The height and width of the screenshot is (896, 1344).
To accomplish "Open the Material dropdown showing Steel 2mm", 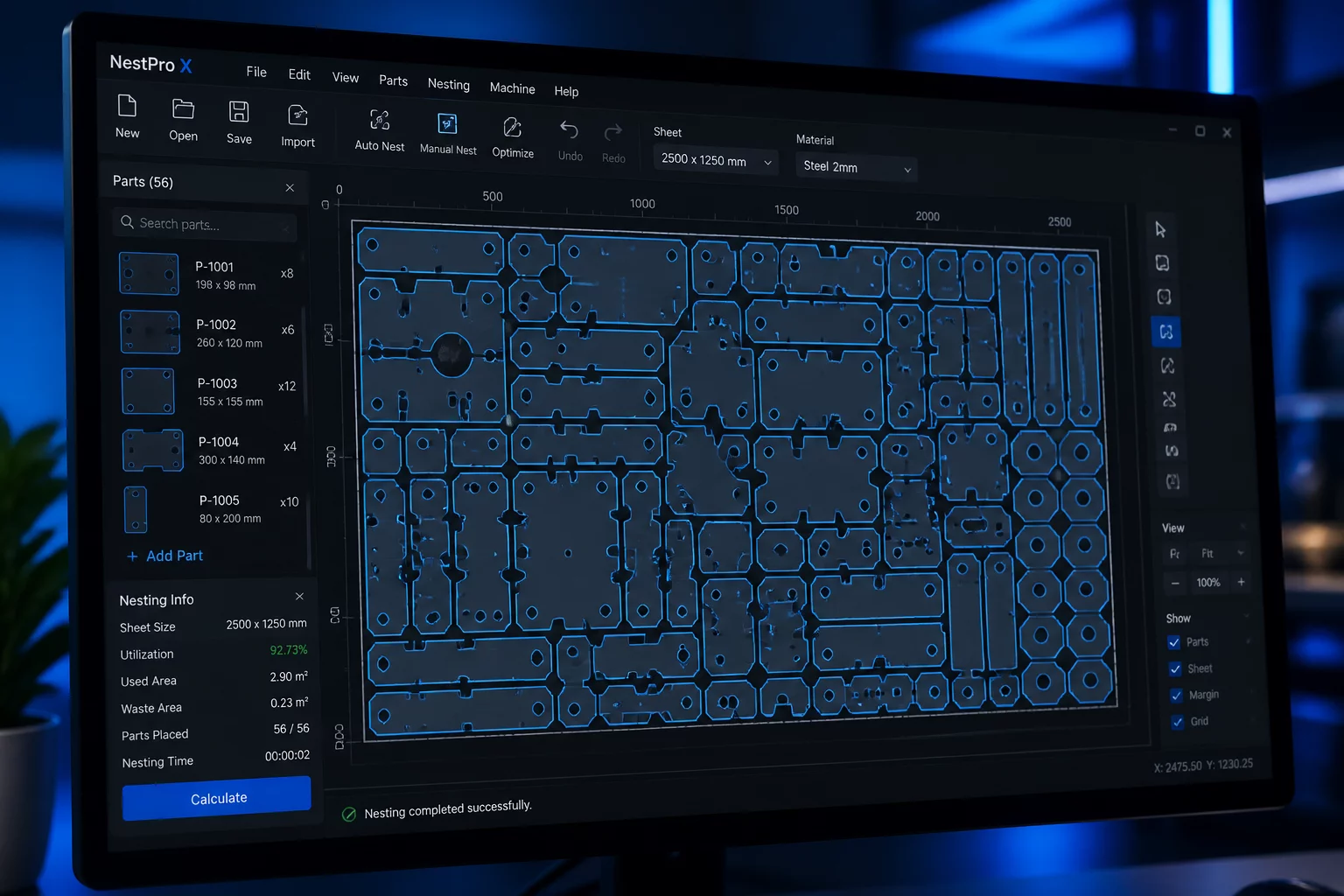I will pyautogui.click(x=856, y=167).
